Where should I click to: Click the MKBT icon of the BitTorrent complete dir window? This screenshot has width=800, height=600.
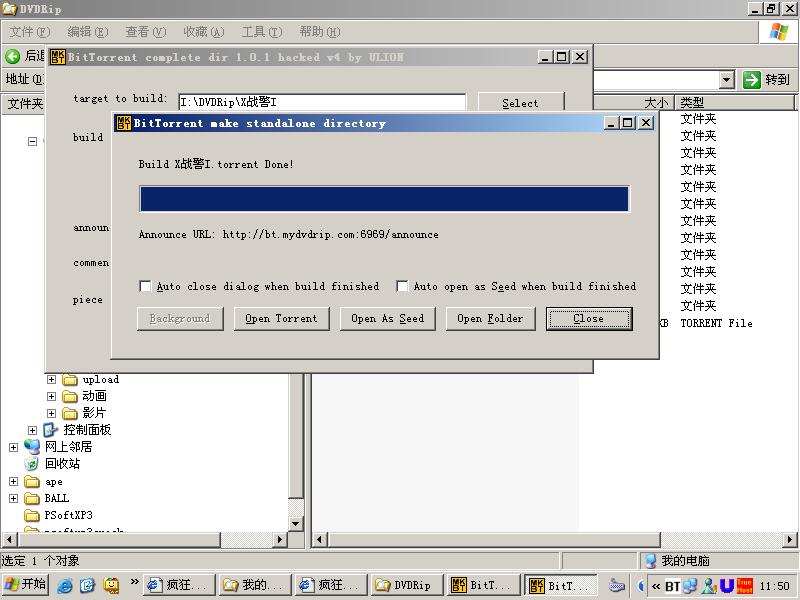tap(58, 57)
